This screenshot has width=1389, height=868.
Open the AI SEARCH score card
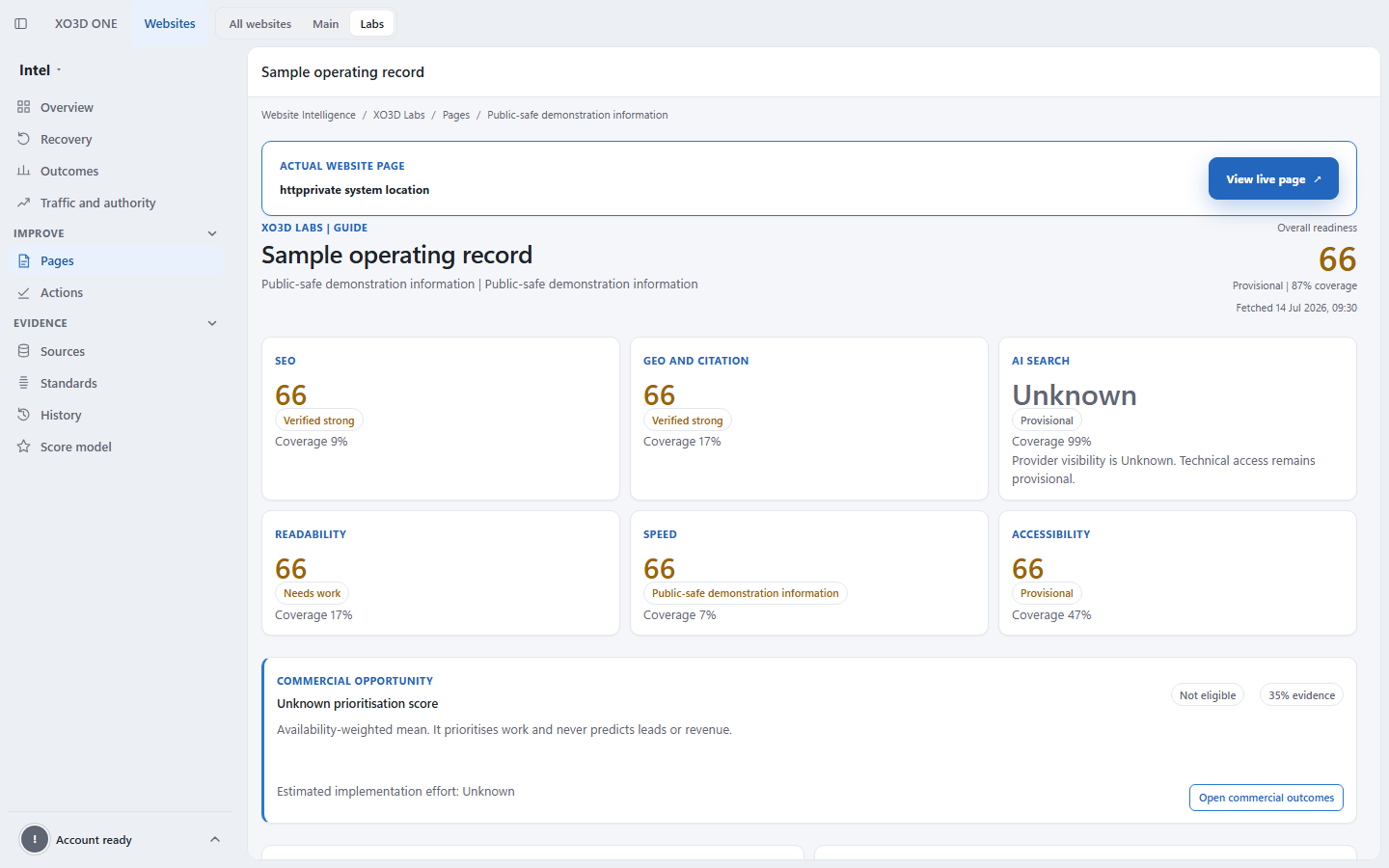pyautogui.click(x=1178, y=419)
